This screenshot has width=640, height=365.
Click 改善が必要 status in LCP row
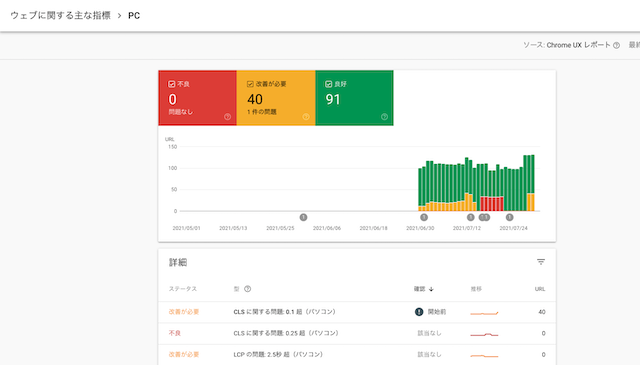[x=184, y=354]
